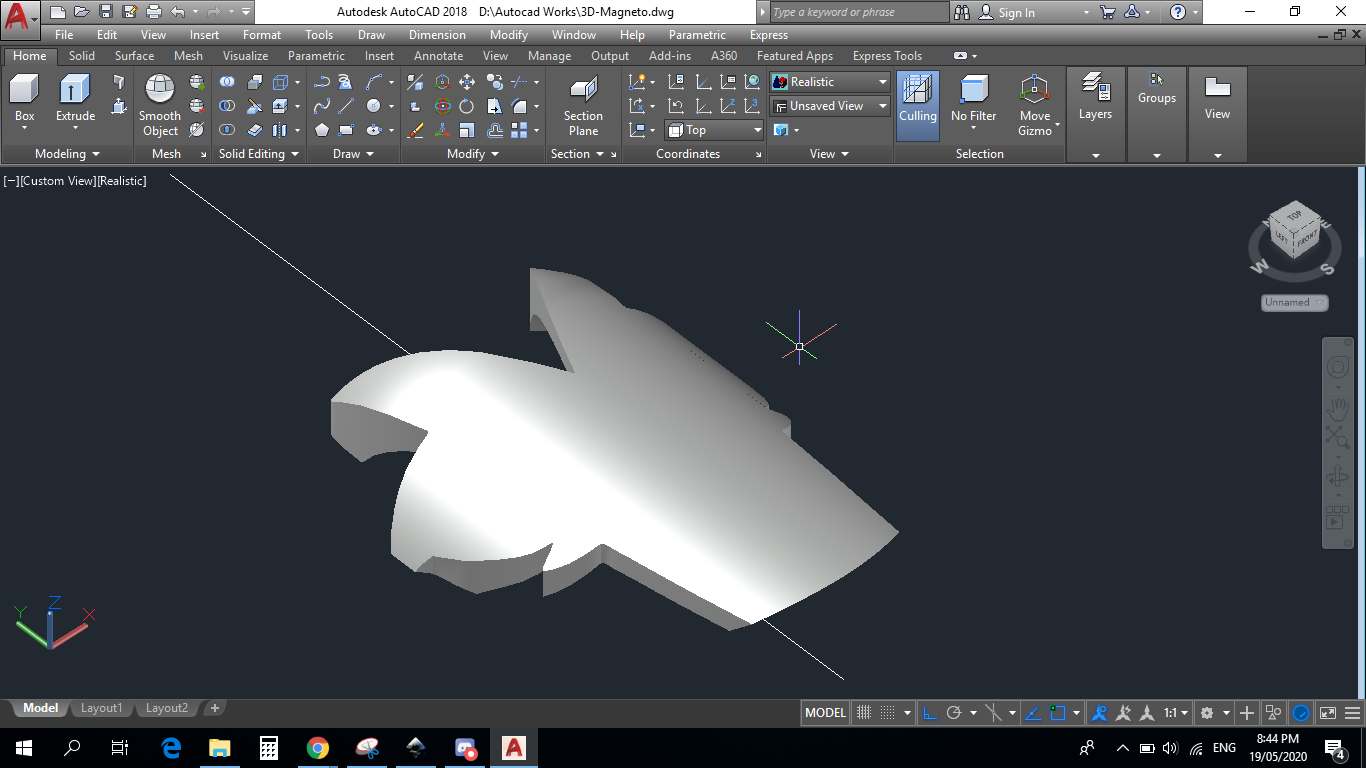Click the Clean Screen button
Screen dimensions: 1366x768
pyautogui.click(x=1327, y=713)
